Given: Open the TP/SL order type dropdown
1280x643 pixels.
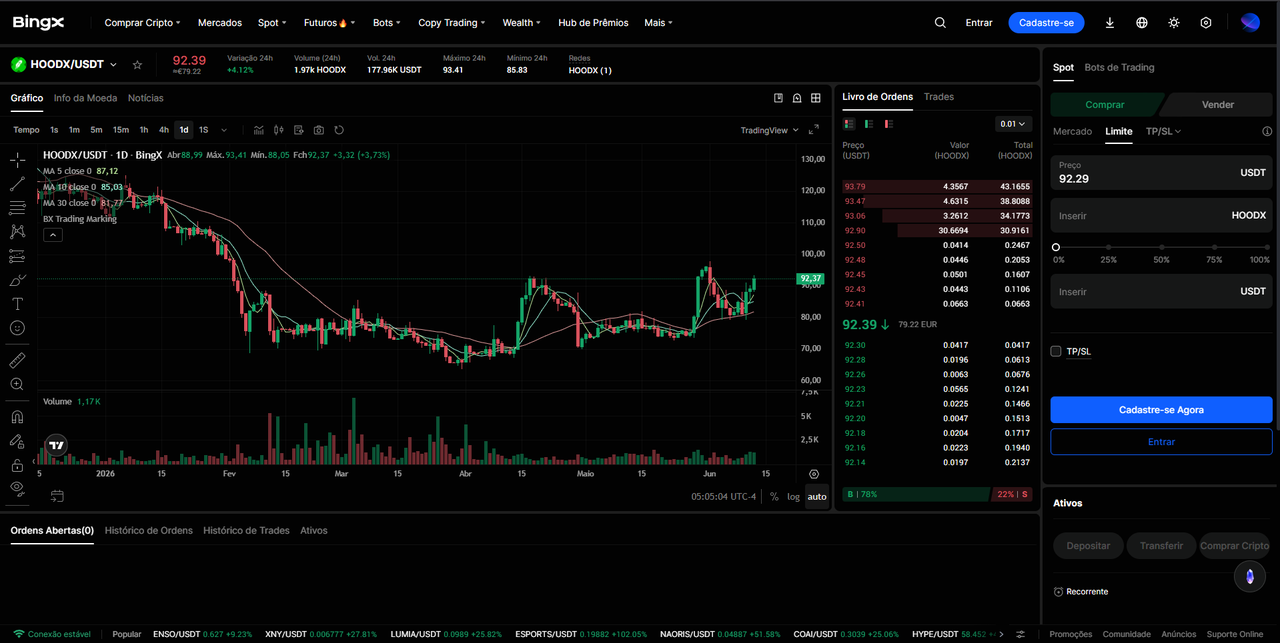Looking at the screenshot, I should tap(1163, 131).
